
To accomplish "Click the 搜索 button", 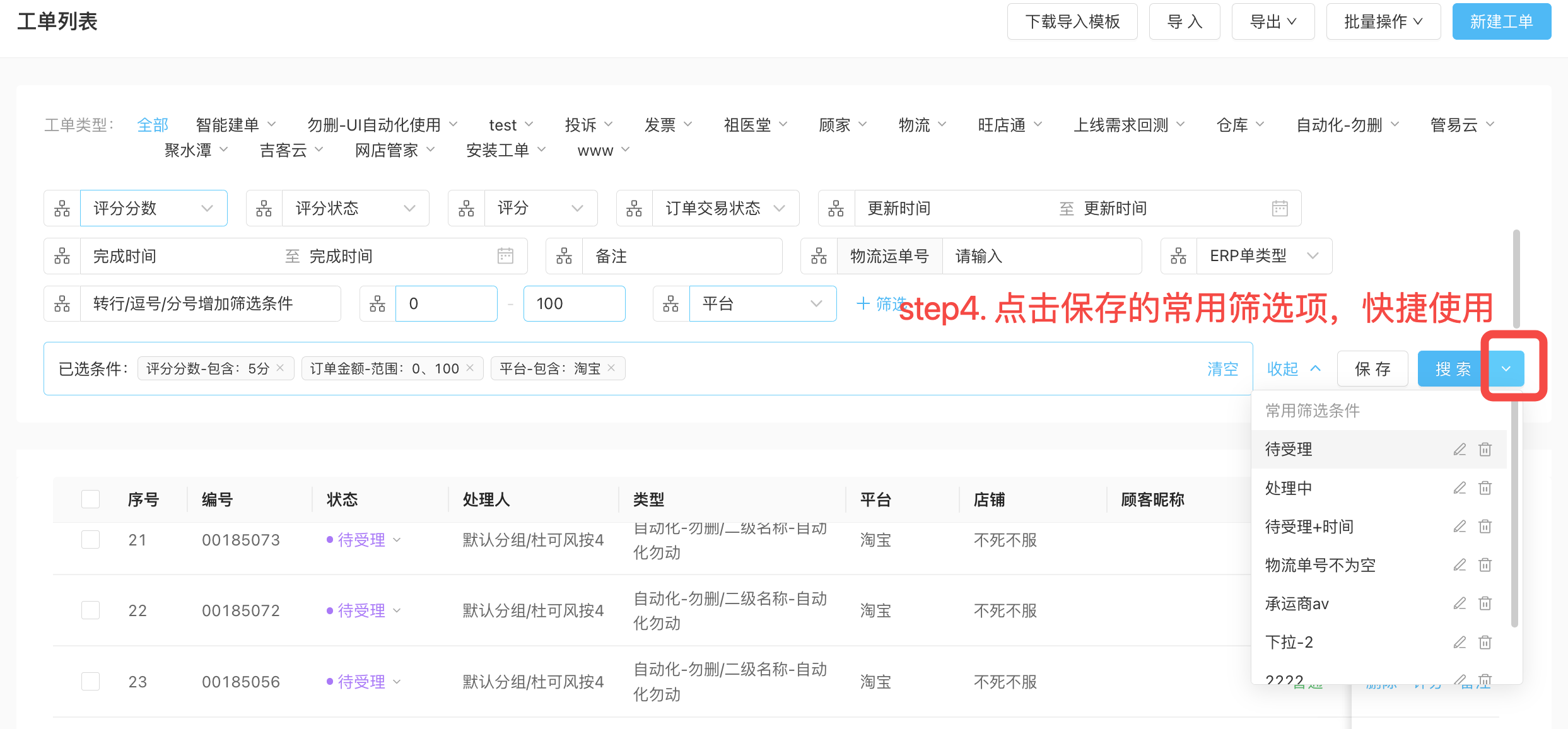I will [1453, 368].
